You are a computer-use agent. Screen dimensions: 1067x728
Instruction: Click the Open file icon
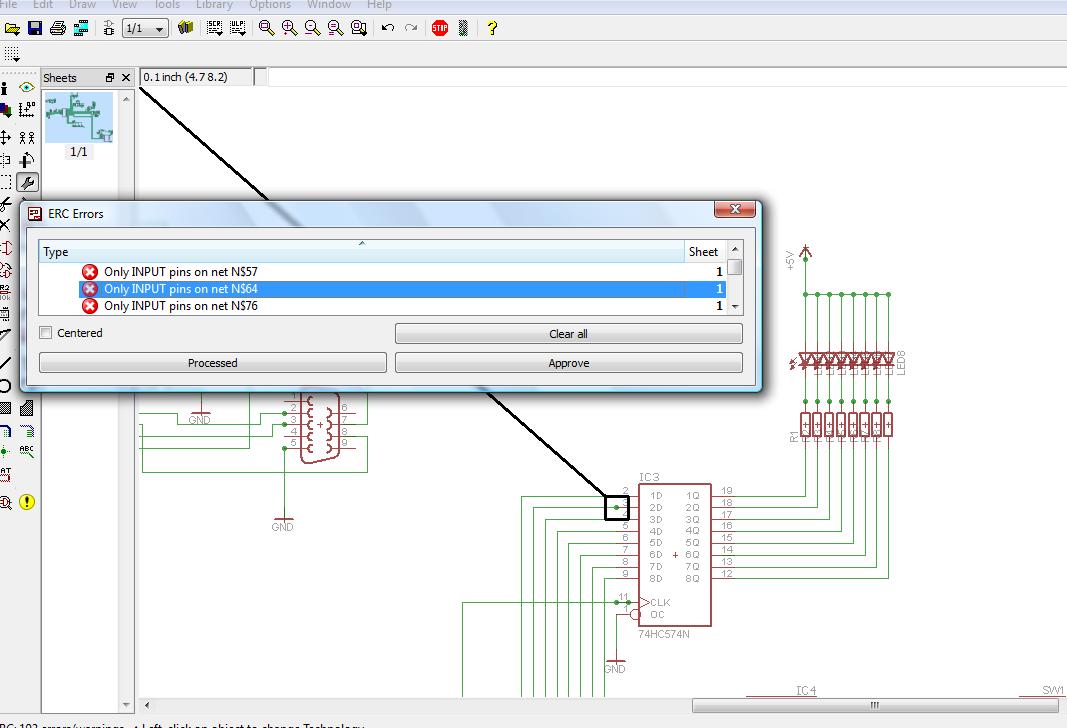coord(11,28)
